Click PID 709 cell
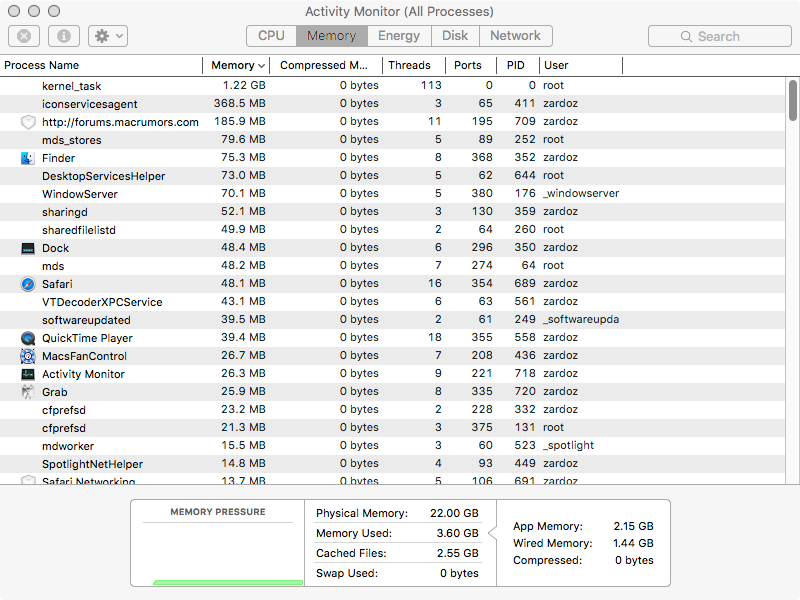The image size is (800, 600). pyautogui.click(x=524, y=121)
